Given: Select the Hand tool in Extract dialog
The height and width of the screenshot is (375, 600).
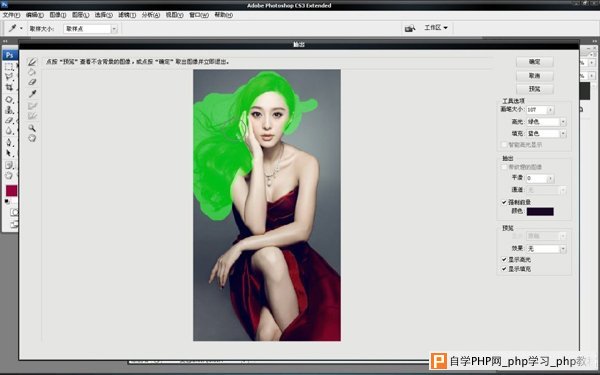Looking at the screenshot, I should pos(32,138).
